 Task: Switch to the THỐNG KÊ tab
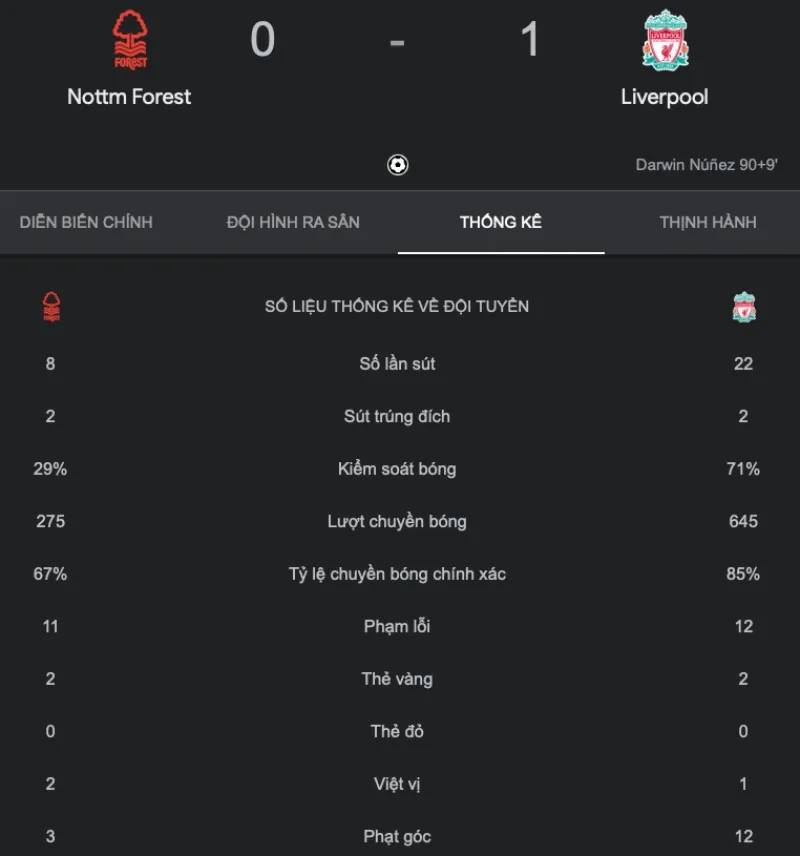pos(501,222)
